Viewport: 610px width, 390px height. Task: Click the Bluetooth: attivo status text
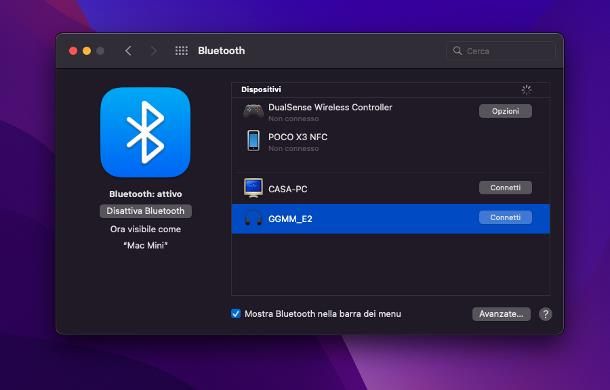(145, 194)
